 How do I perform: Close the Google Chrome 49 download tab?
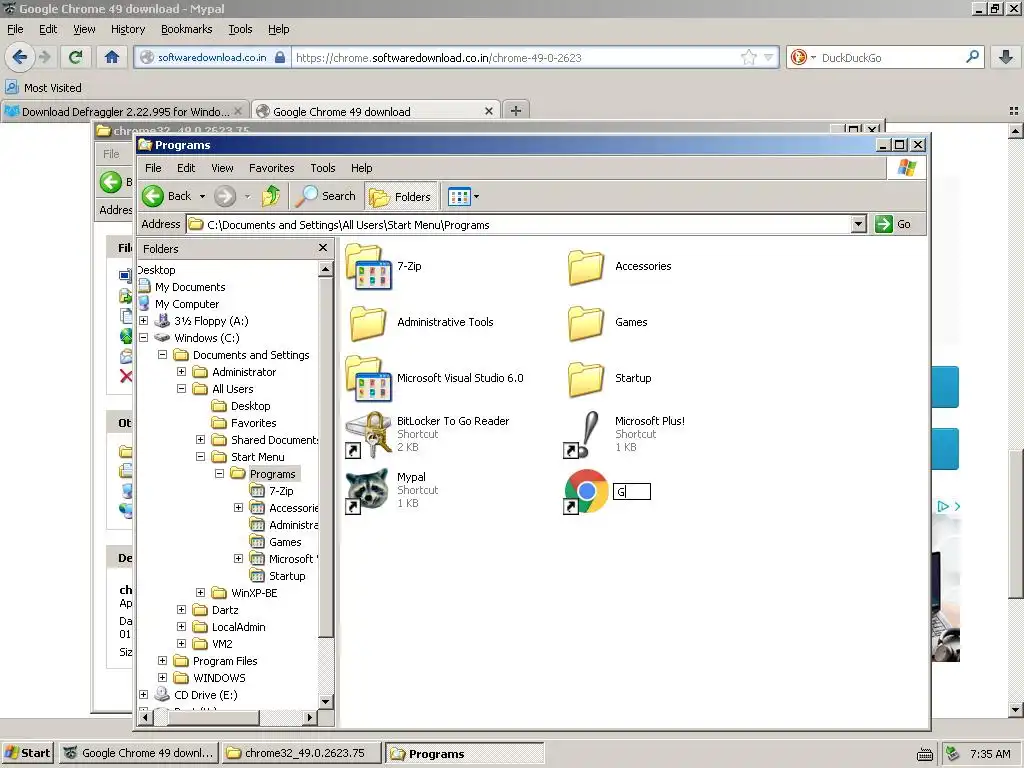[488, 111]
